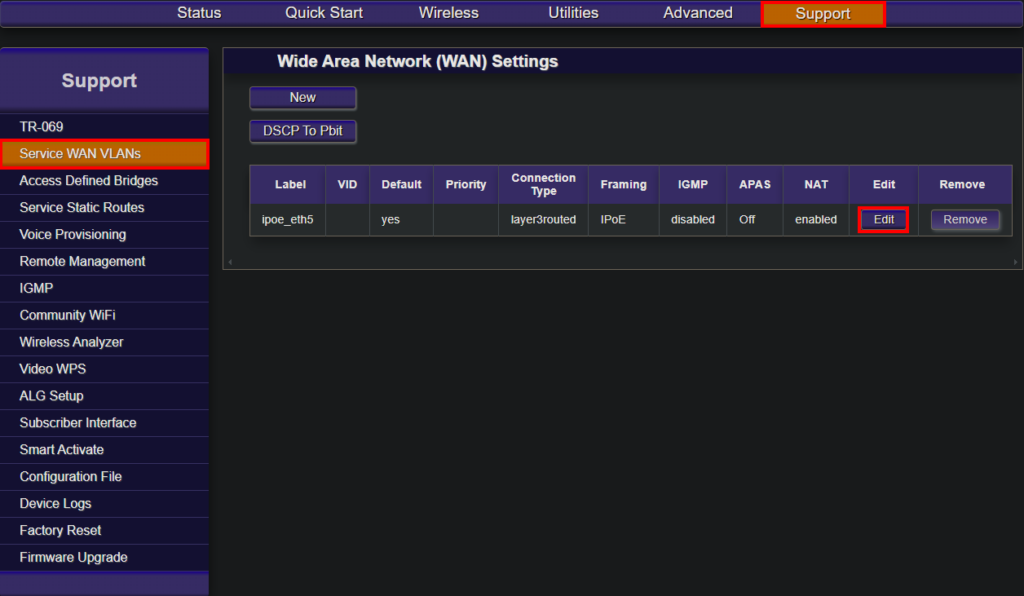Select Service WAN VLANs menu item
The height and width of the screenshot is (596, 1024).
(x=80, y=154)
